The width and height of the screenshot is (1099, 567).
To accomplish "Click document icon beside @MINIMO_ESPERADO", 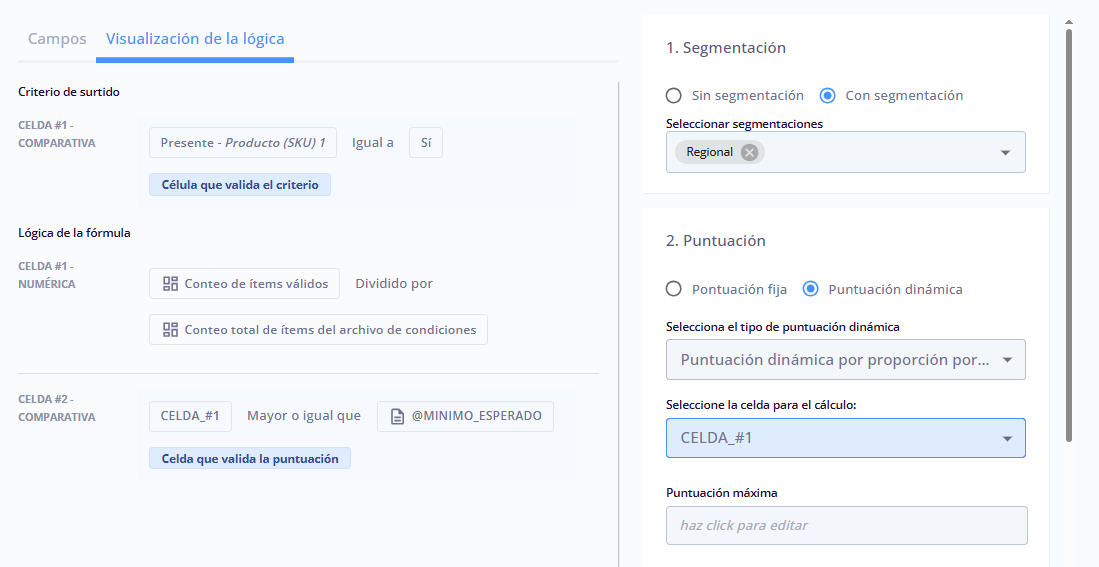I will pos(397,416).
